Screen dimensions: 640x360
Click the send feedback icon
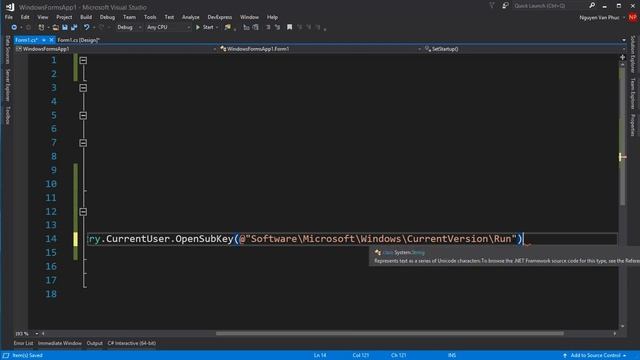[x=505, y=5]
